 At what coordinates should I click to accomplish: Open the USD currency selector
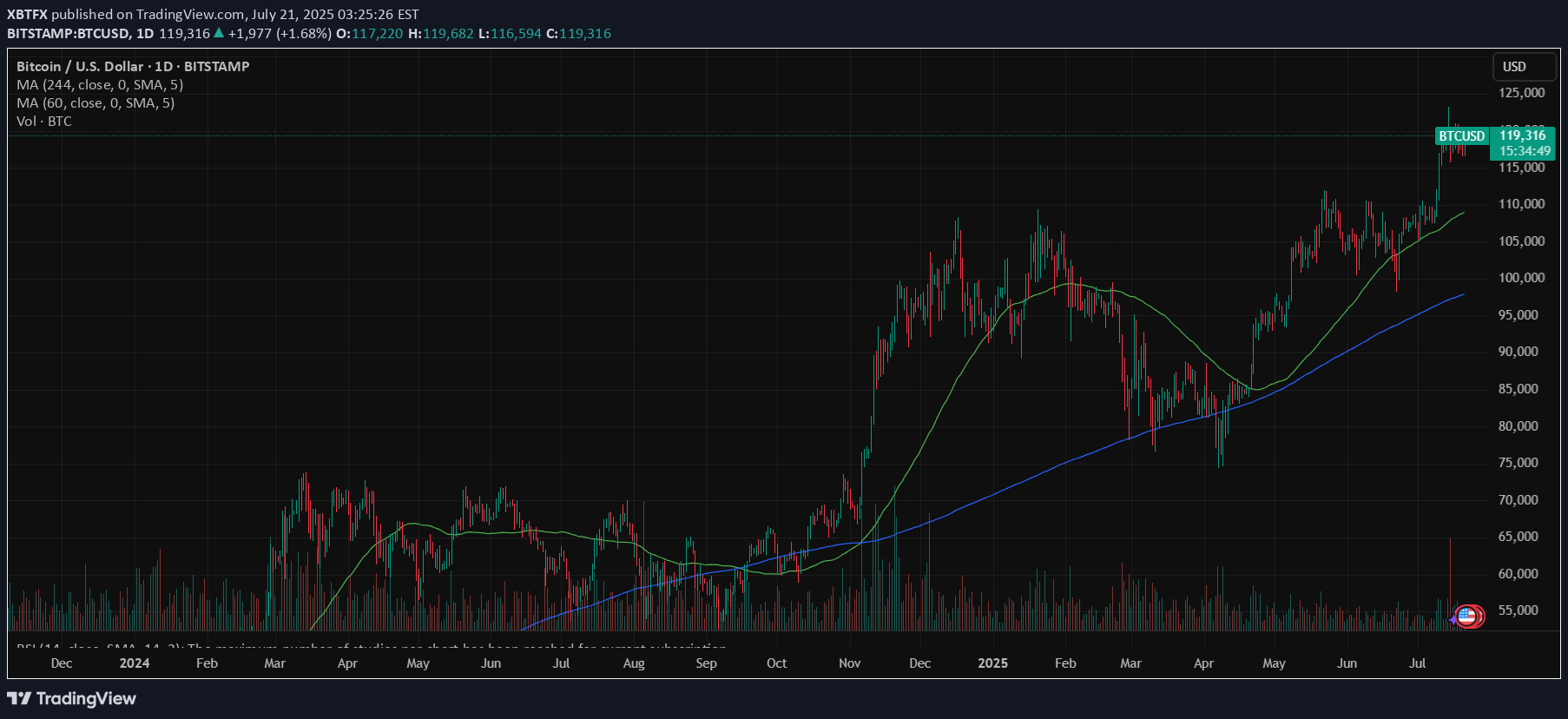[1524, 67]
